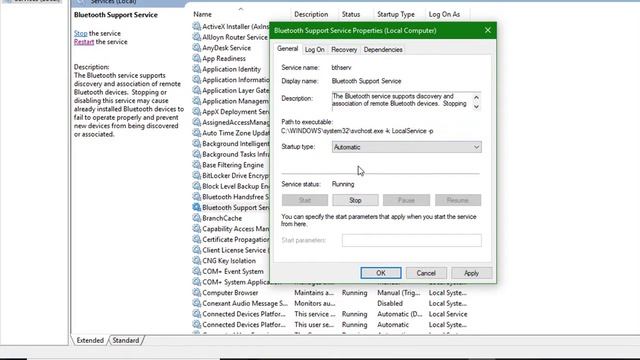This screenshot has height=360, width=640.
Task: Click the Local Service log-on cell
Action: [x=448, y=314]
